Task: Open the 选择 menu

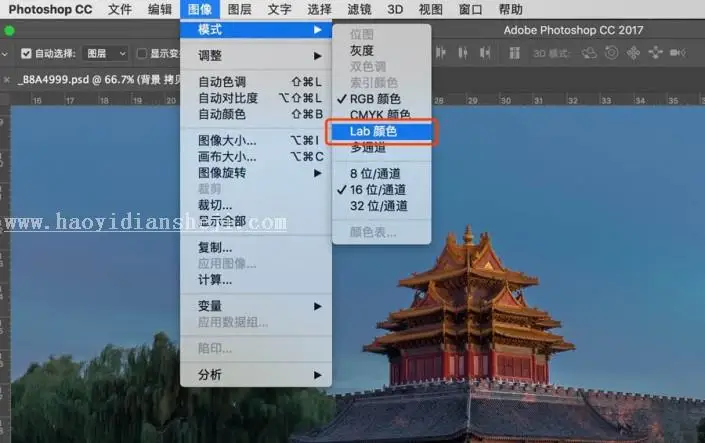Action: [319, 9]
